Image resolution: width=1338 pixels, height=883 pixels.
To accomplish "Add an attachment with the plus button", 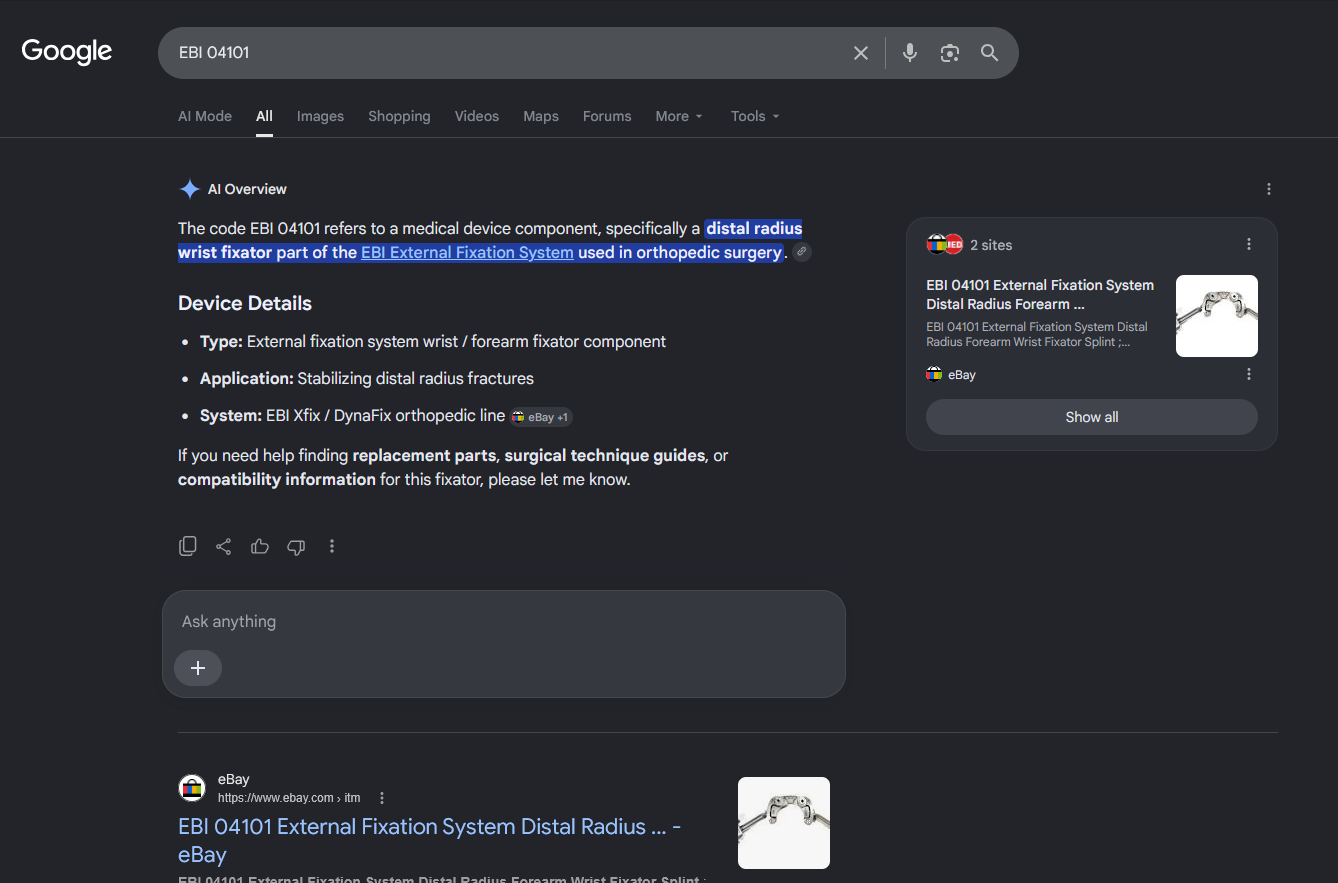I will (x=198, y=668).
